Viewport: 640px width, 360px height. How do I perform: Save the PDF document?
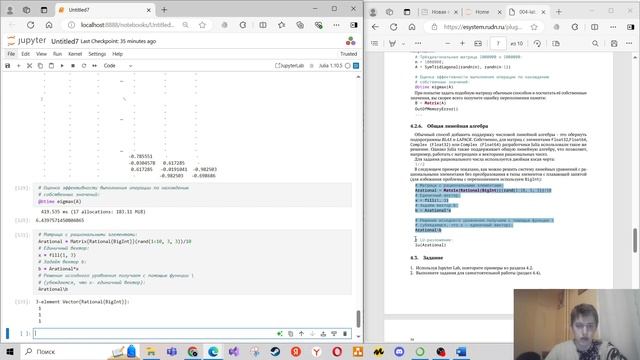pyautogui.click(x=614, y=43)
